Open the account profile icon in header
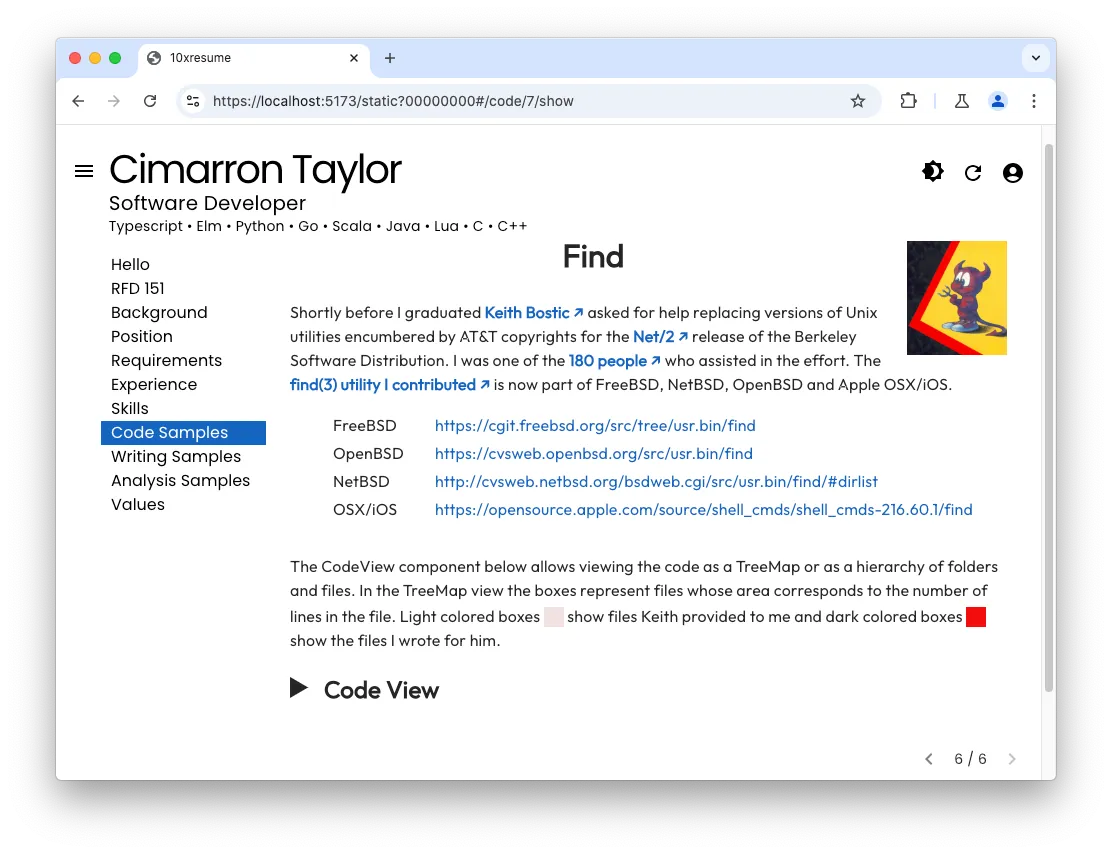 coord(1012,173)
